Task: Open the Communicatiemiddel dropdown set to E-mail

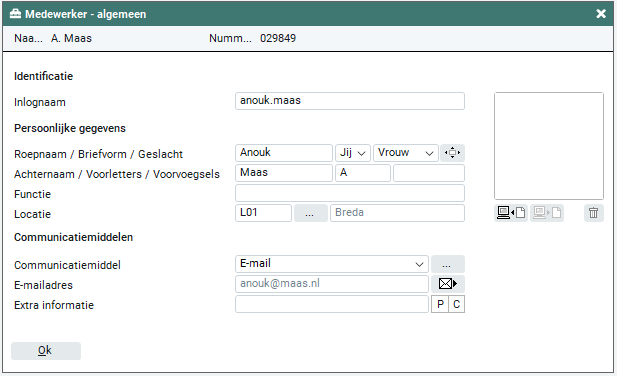Action: pos(332,264)
